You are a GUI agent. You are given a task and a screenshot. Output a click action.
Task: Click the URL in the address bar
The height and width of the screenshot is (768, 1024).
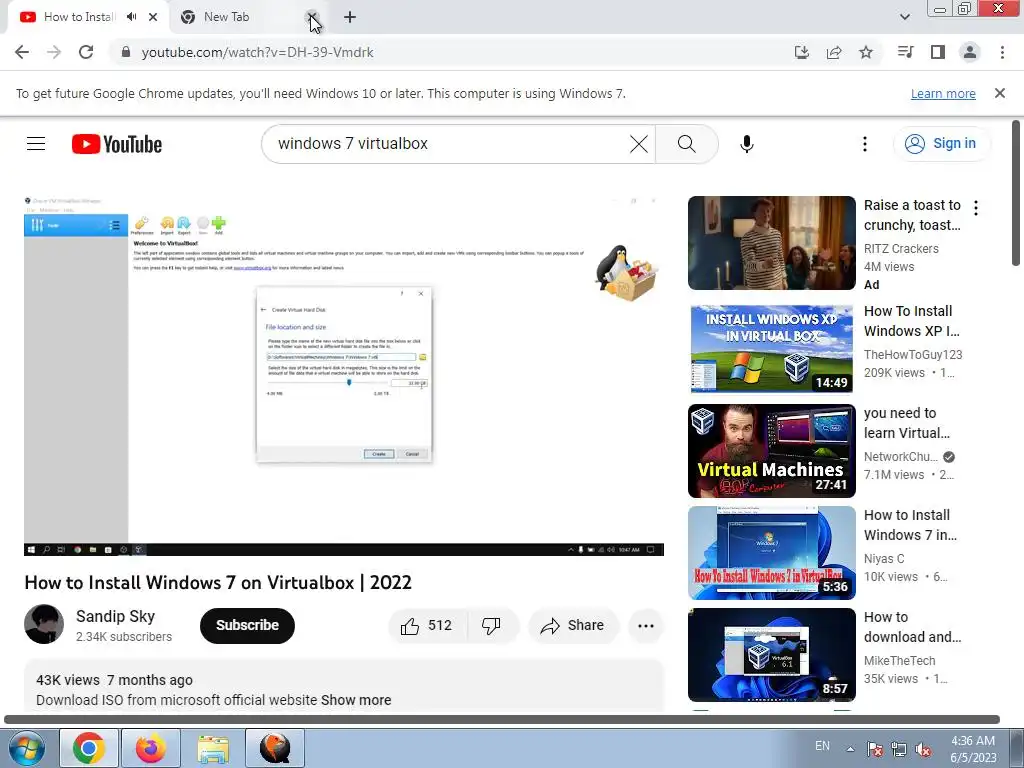click(257, 52)
